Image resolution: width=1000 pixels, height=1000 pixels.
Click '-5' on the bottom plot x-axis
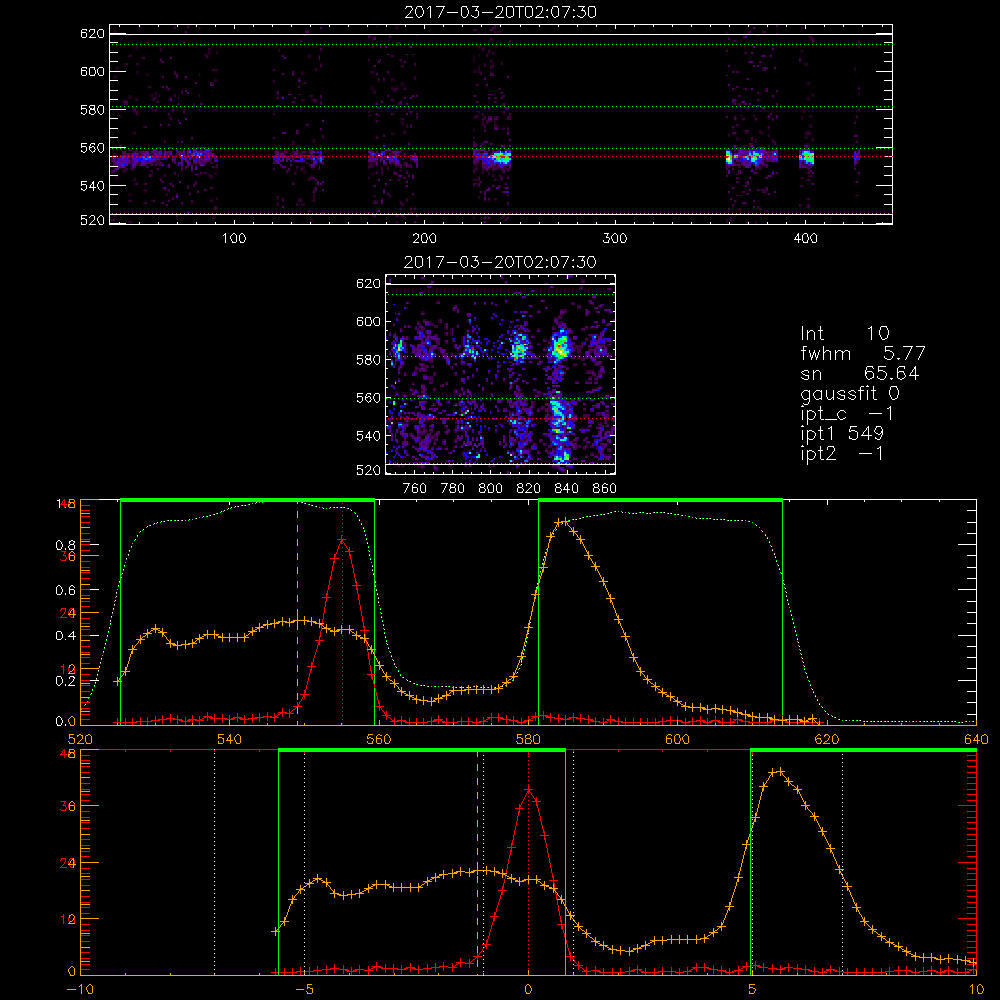pos(304,989)
